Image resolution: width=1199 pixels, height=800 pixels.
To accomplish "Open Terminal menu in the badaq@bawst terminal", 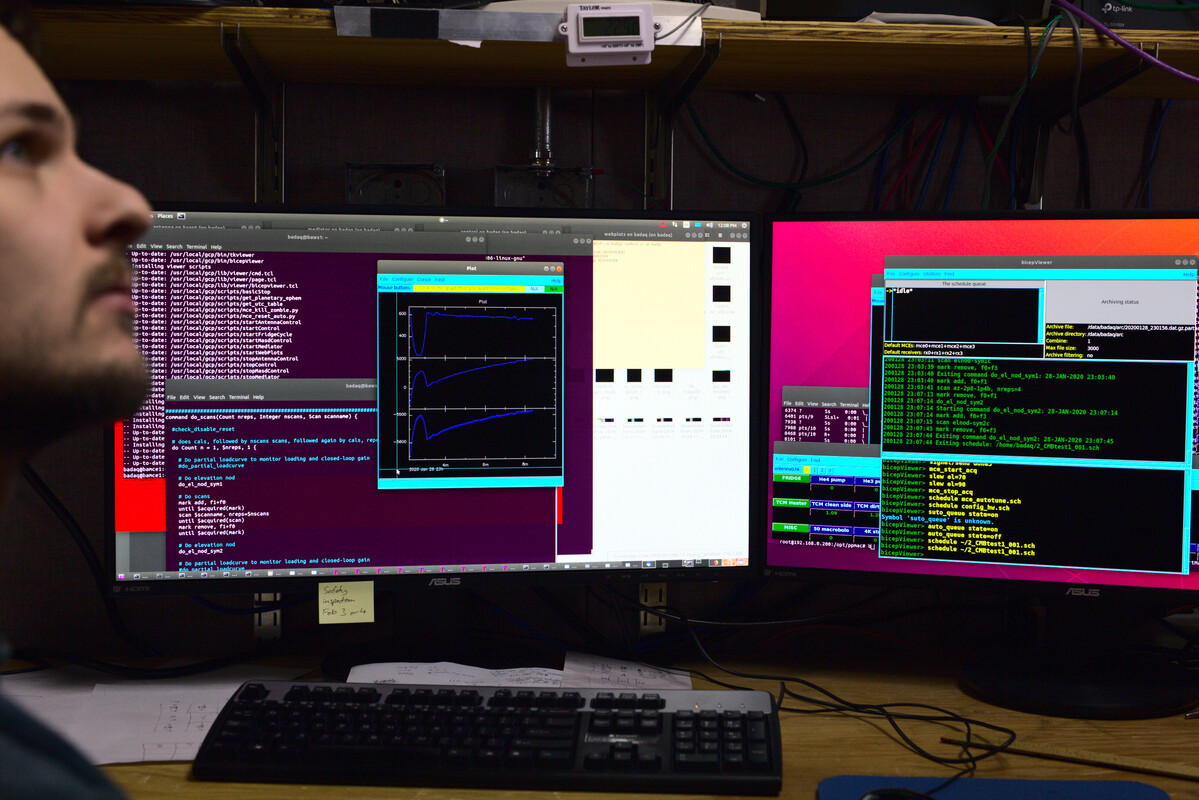I will 197,246.
